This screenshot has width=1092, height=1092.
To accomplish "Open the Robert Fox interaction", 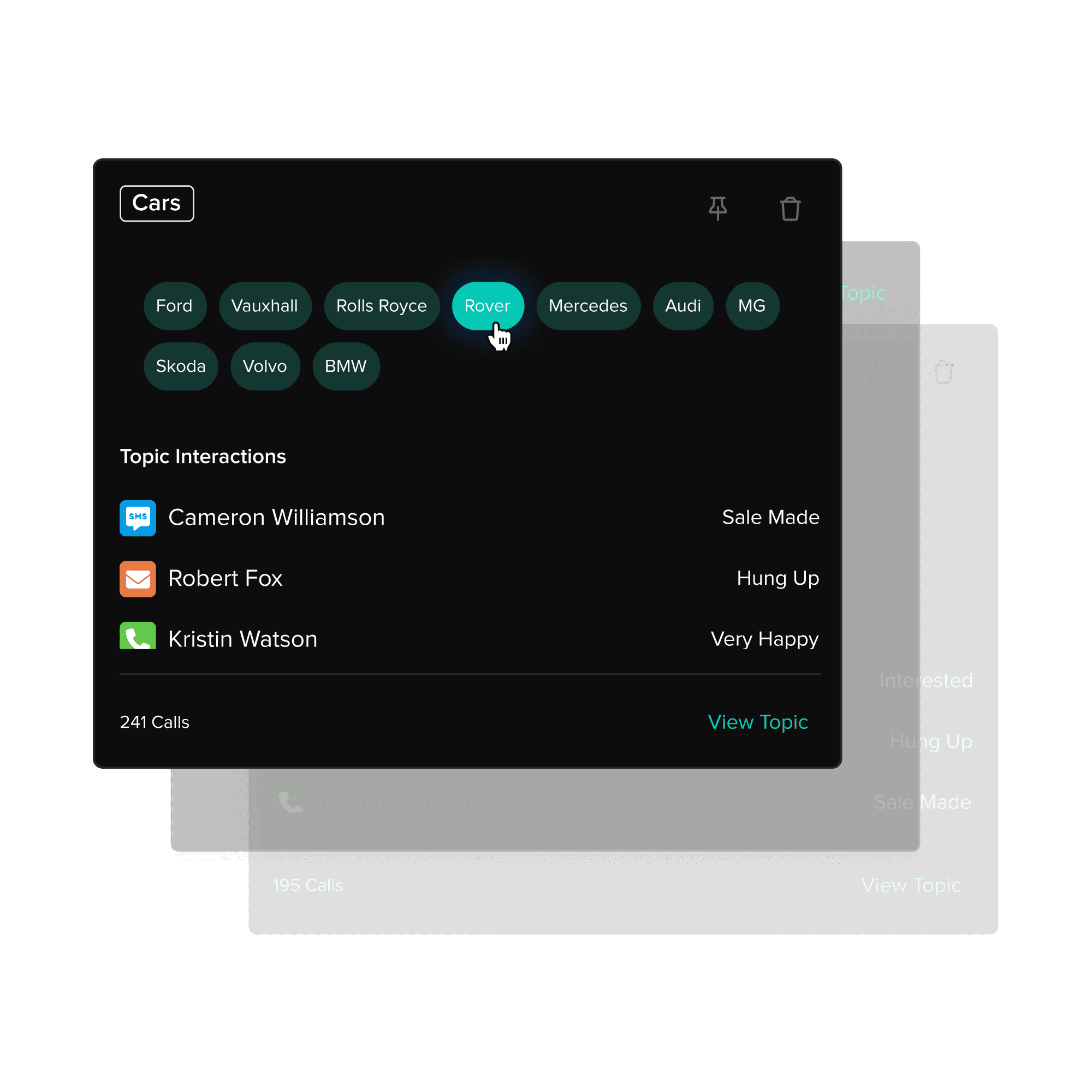I will (x=225, y=579).
